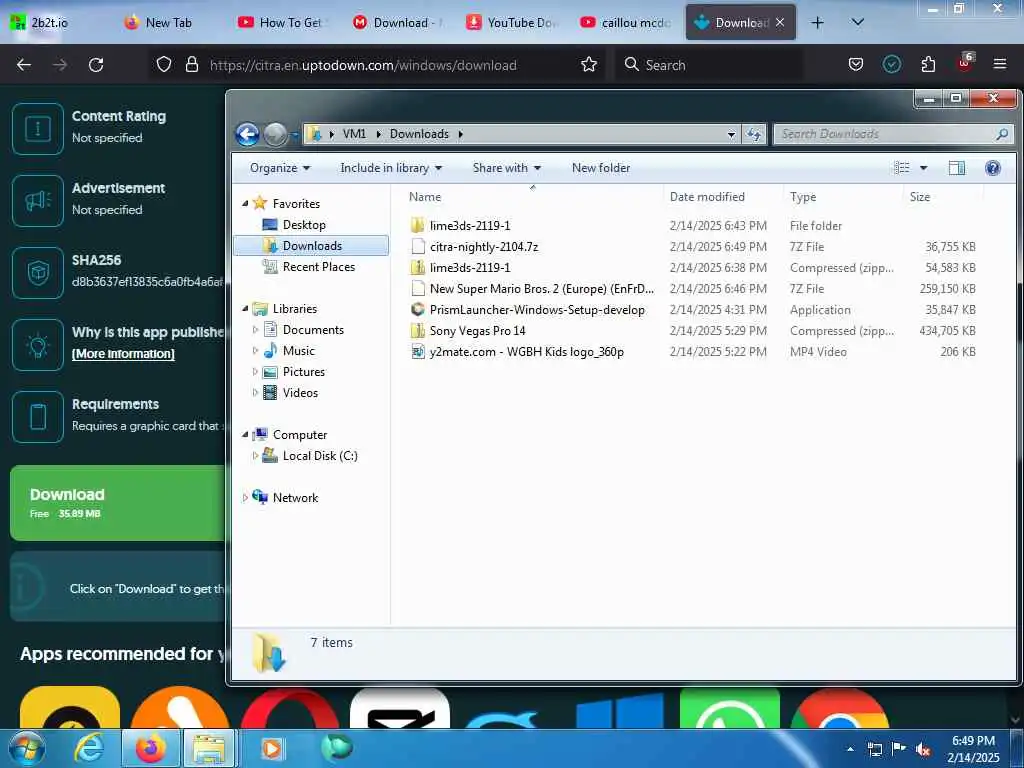Switch to the YouTube Downloader tab
This screenshot has width=1024, height=768.
click(512, 22)
